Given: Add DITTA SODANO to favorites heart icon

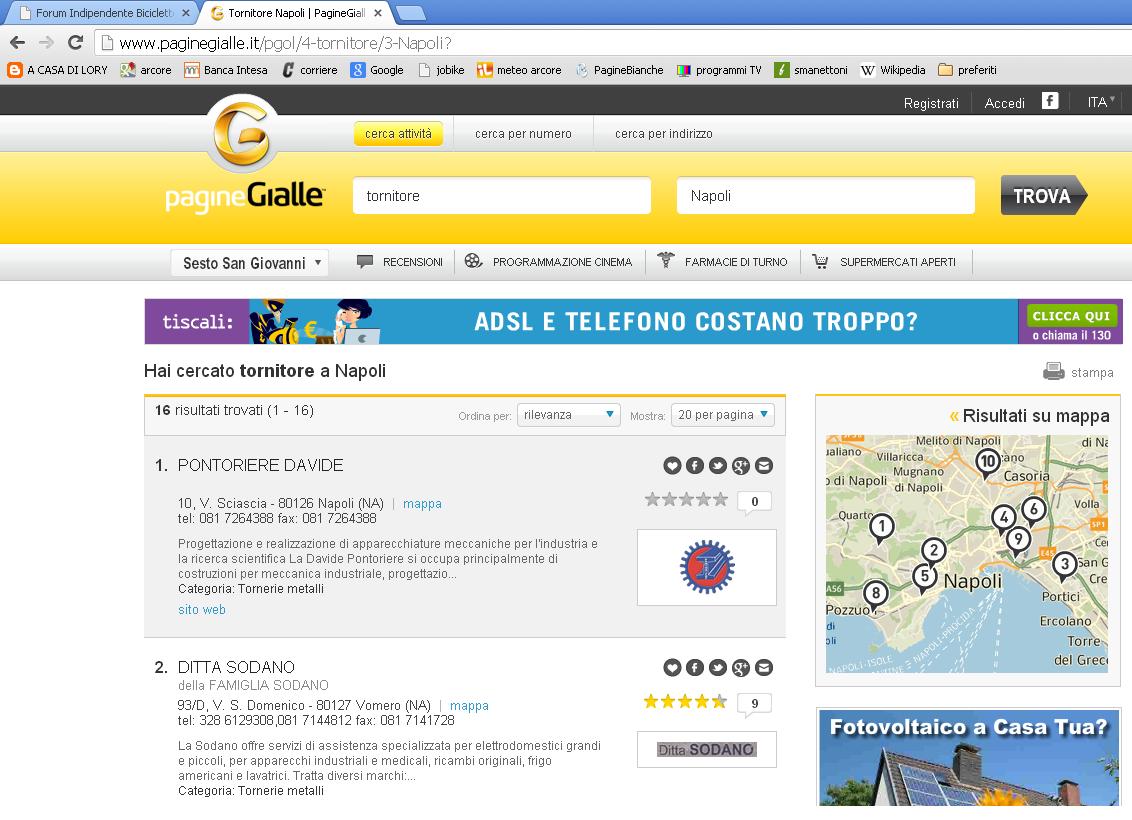Looking at the screenshot, I should point(672,668).
